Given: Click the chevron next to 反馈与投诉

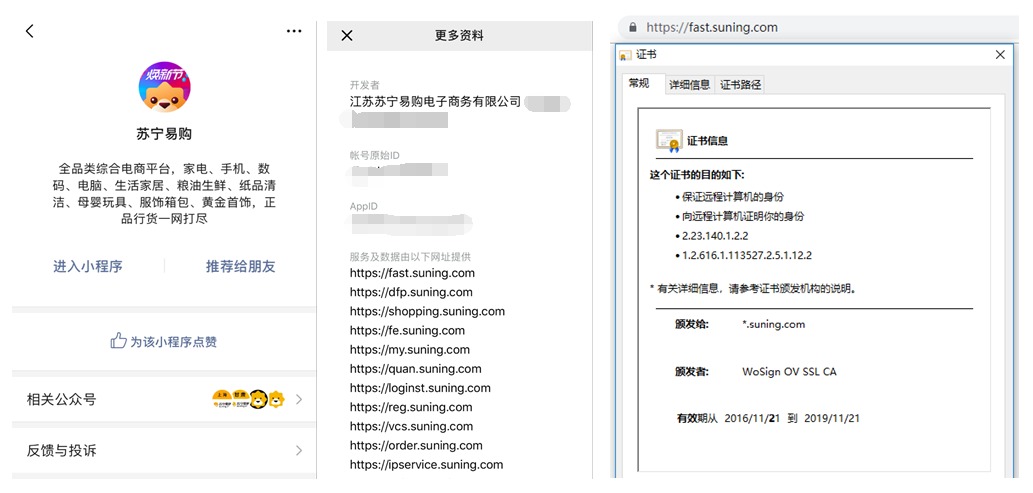Looking at the screenshot, I should pyautogui.click(x=299, y=451).
